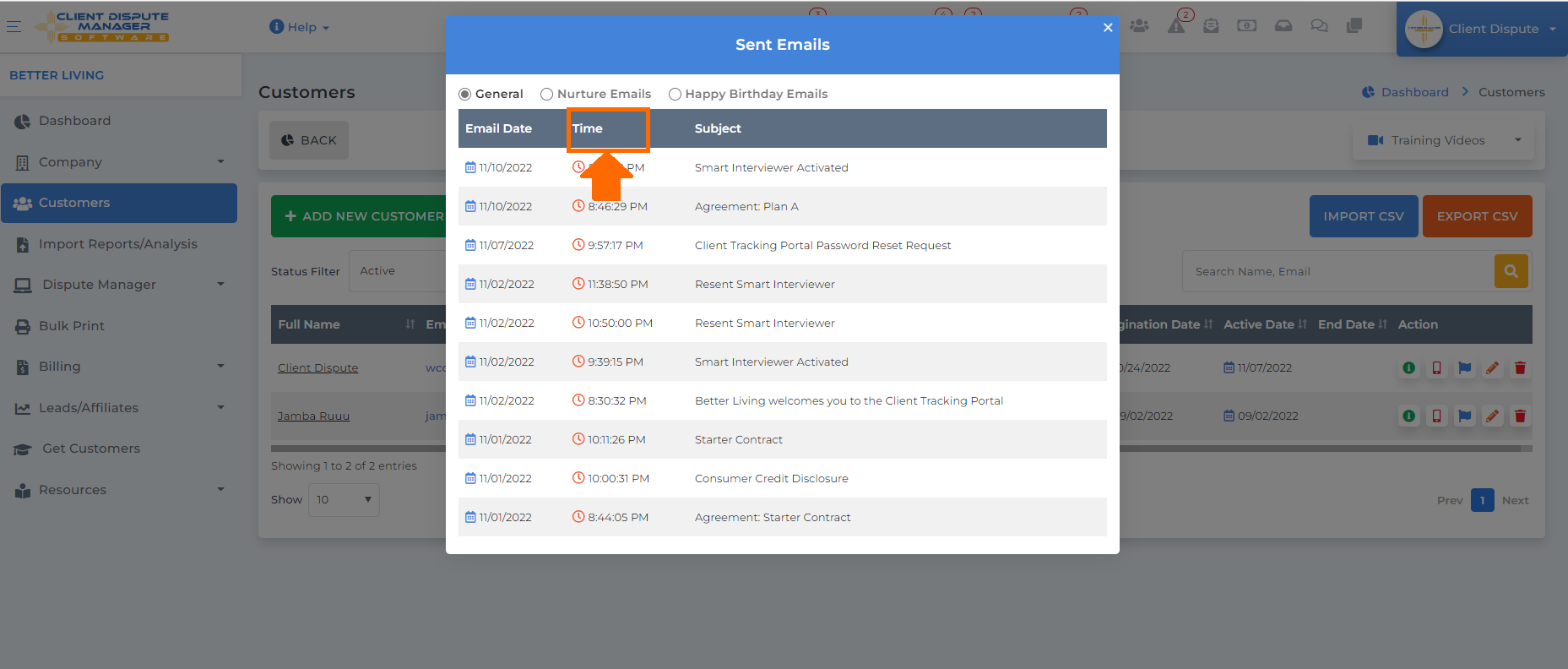Screen dimensions: 1568x669
Task: Click pencil edit icon for Jamba Ruuu row
Action: [x=1492, y=416]
